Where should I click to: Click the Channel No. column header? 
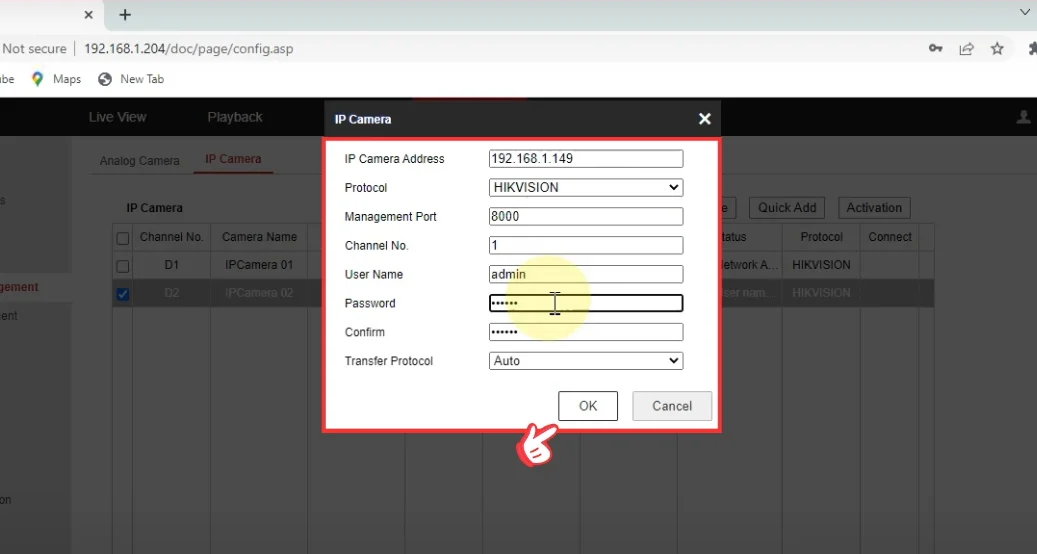[x=171, y=237]
